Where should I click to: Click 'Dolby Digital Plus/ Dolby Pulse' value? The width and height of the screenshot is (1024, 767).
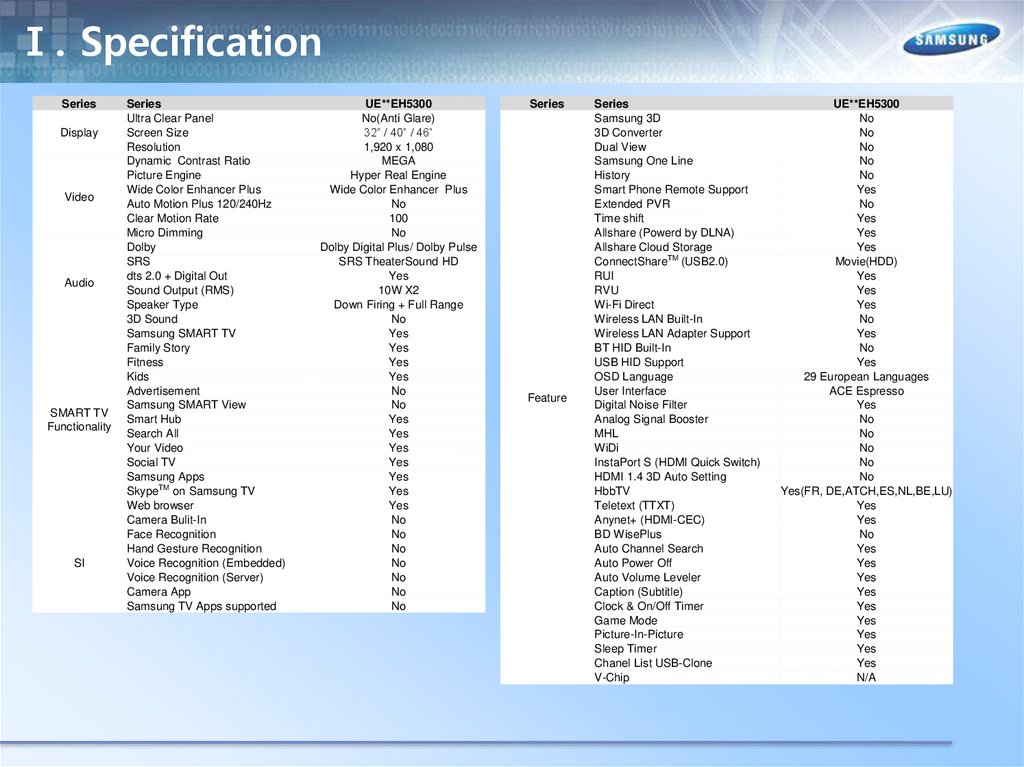pos(398,247)
